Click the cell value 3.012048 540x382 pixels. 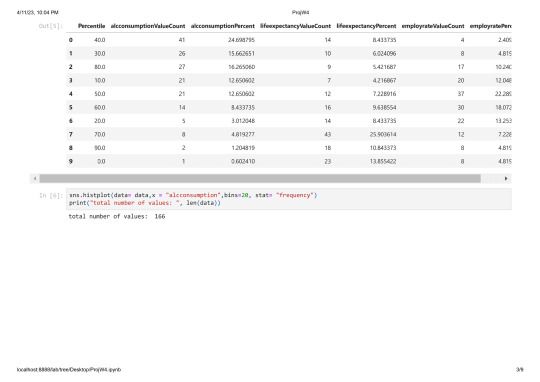[243, 121]
